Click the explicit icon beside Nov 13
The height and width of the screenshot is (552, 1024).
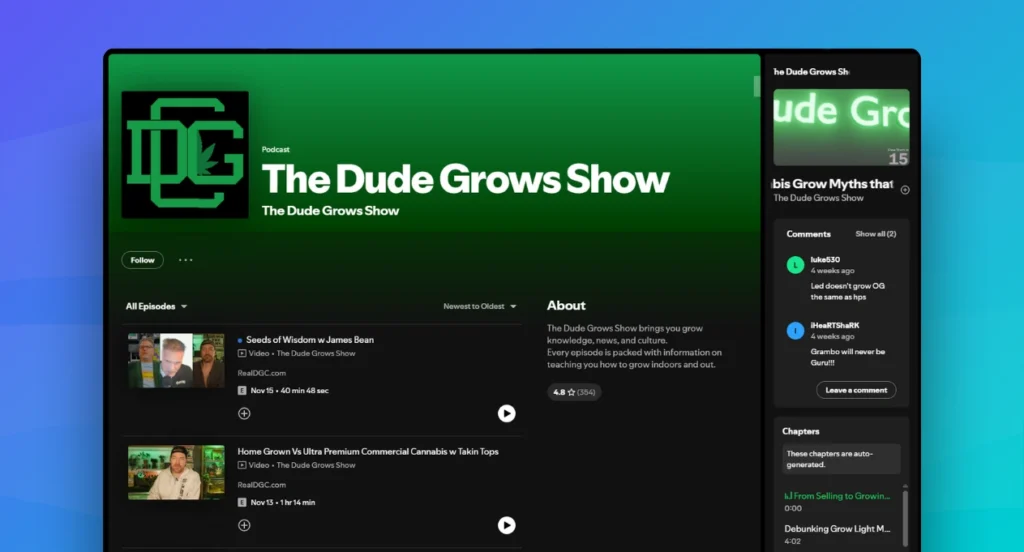tap(242, 502)
